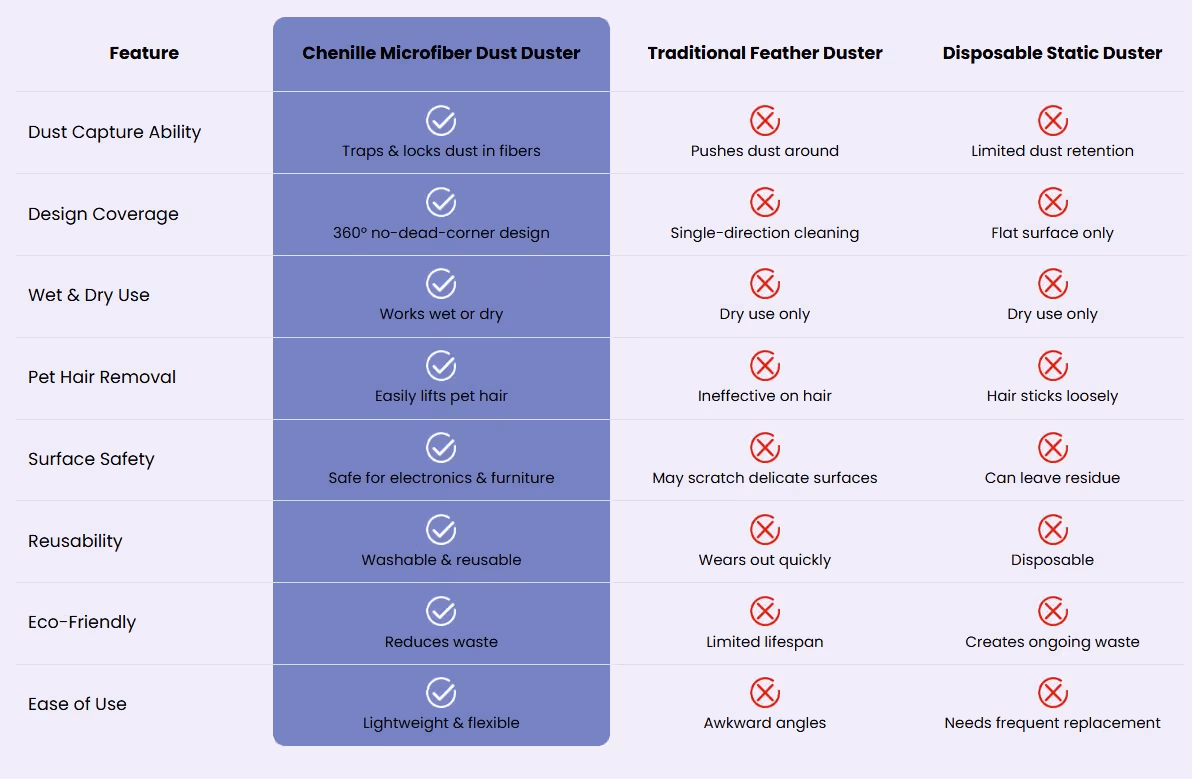
Task: Click the checkmark above '360° no-dead-corner design'
Action: click(x=441, y=202)
